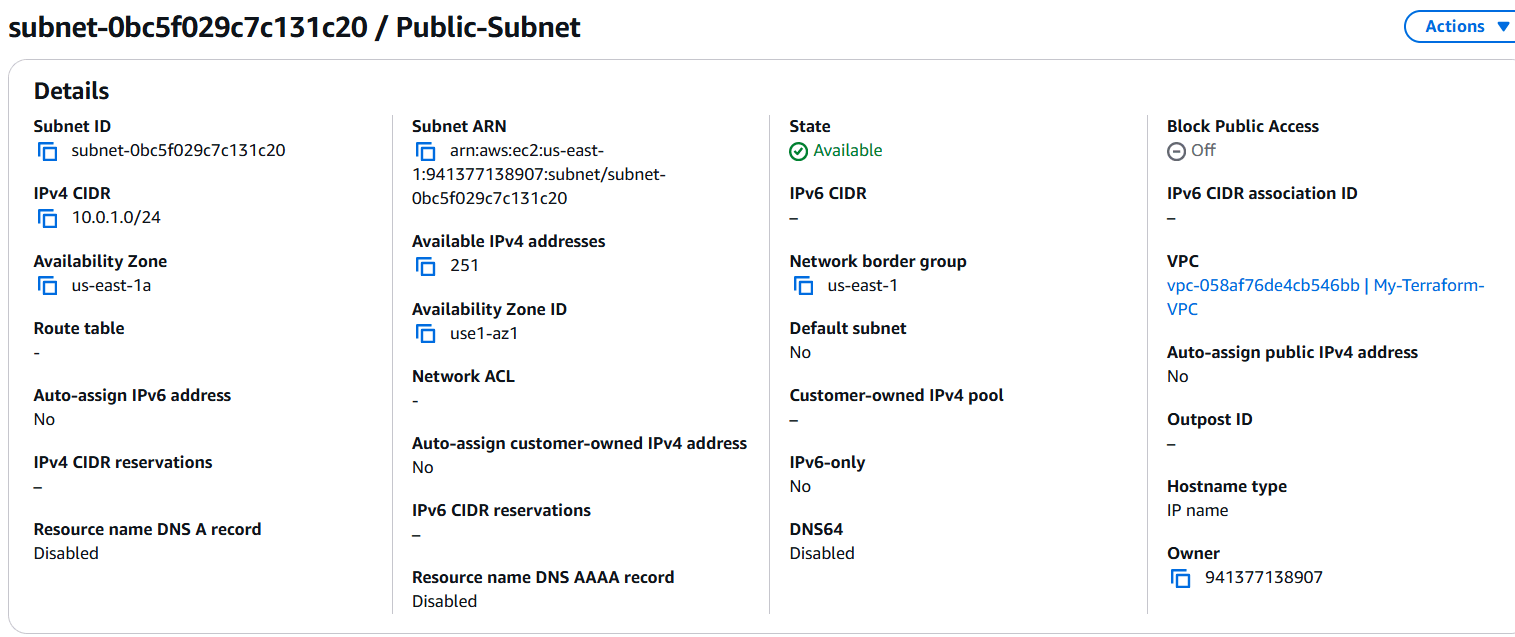Copy the Network border group us-east-1

click(x=803, y=285)
